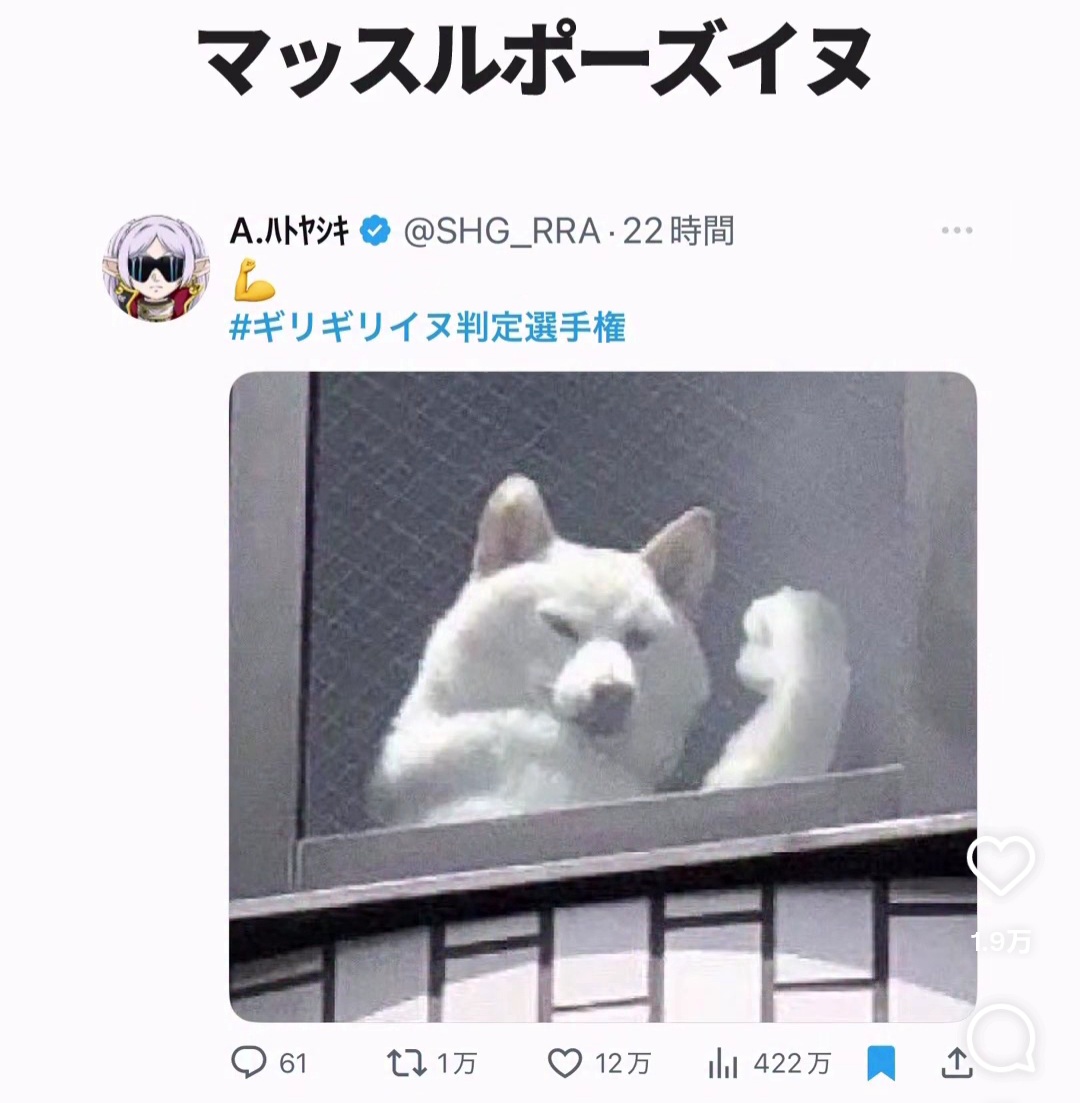
Task: Open the white overlay comment bubble
Action: coord(1001,1038)
